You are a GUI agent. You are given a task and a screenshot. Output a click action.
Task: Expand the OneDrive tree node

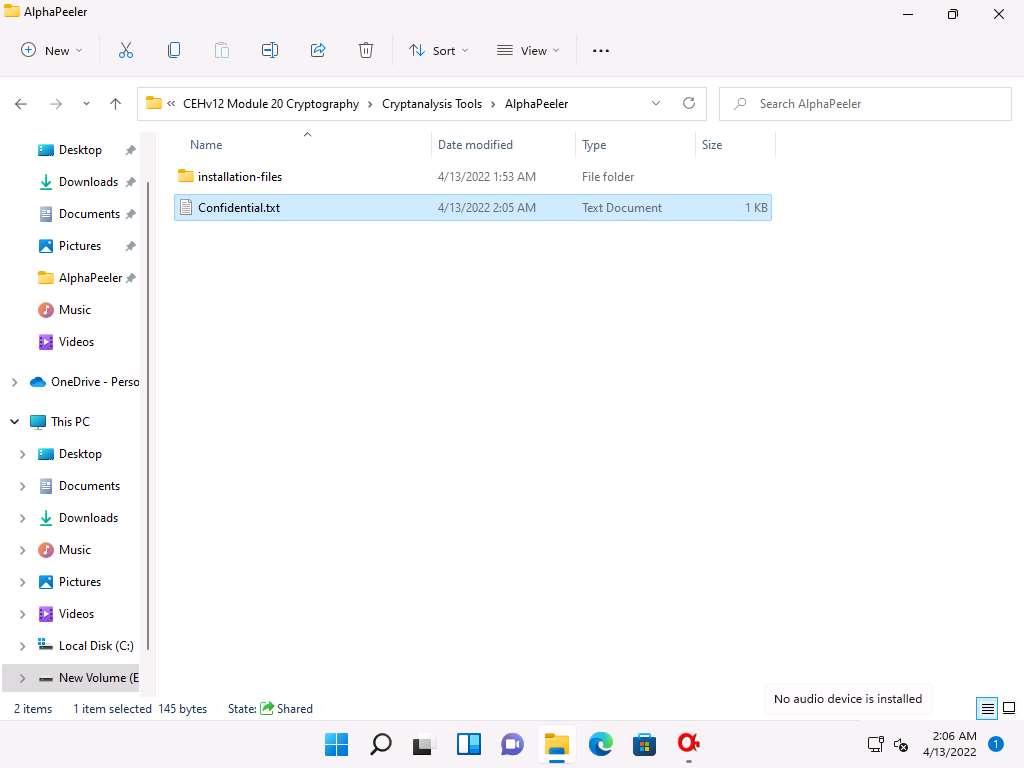click(14, 382)
